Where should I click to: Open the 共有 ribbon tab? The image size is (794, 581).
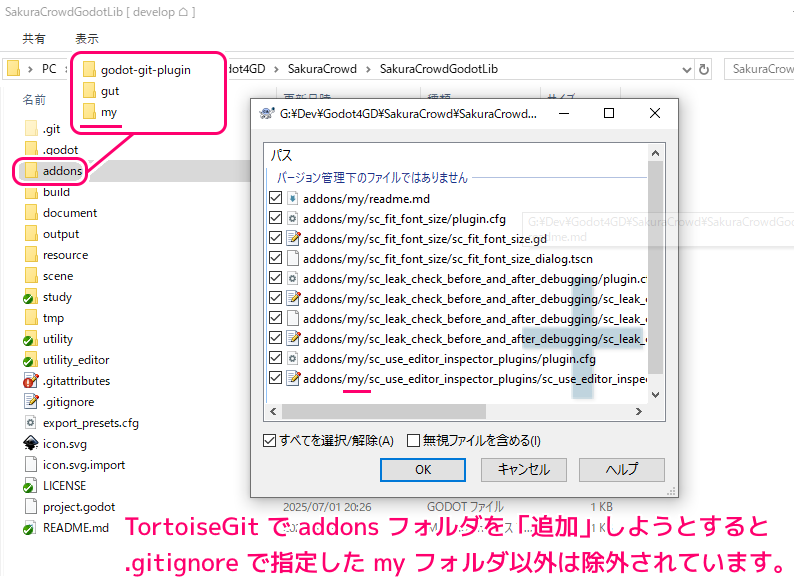(x=34, y=39)
